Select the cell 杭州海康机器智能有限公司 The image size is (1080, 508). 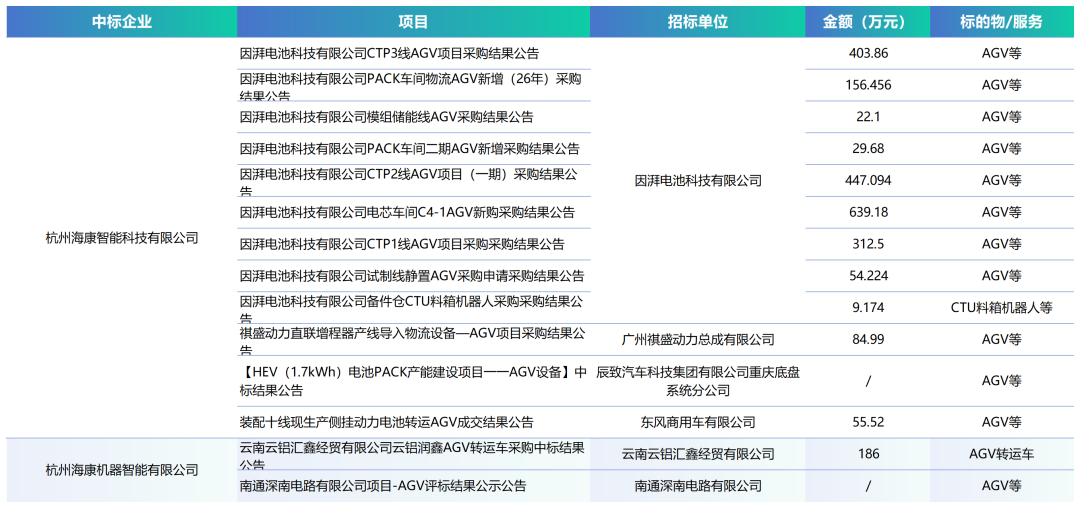[x=122, y=470]
